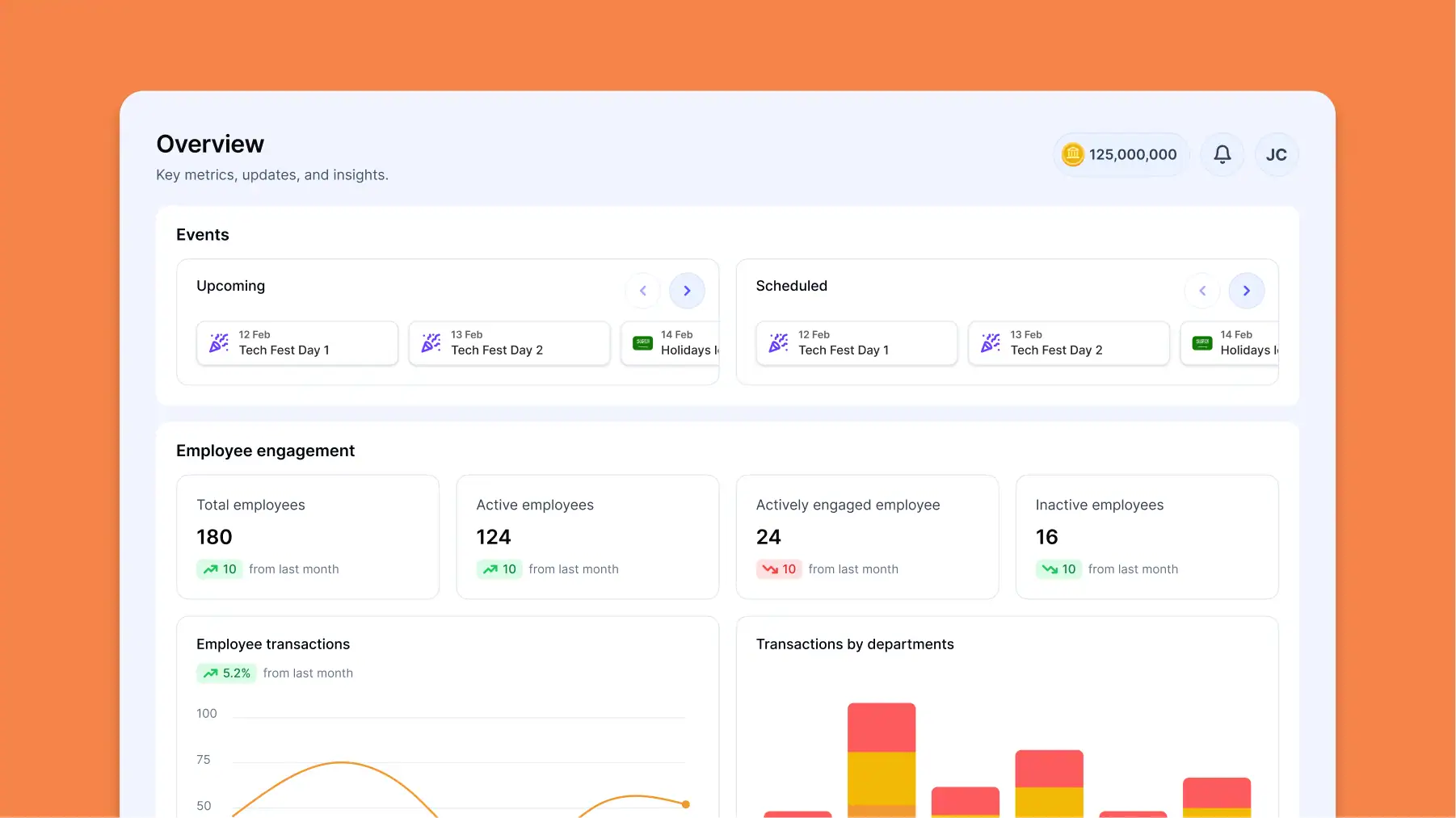Image resolution: width=1456 pixels, height=818 pixels.
Task: Go to previous Upcoming events
Action: point(643,291)
